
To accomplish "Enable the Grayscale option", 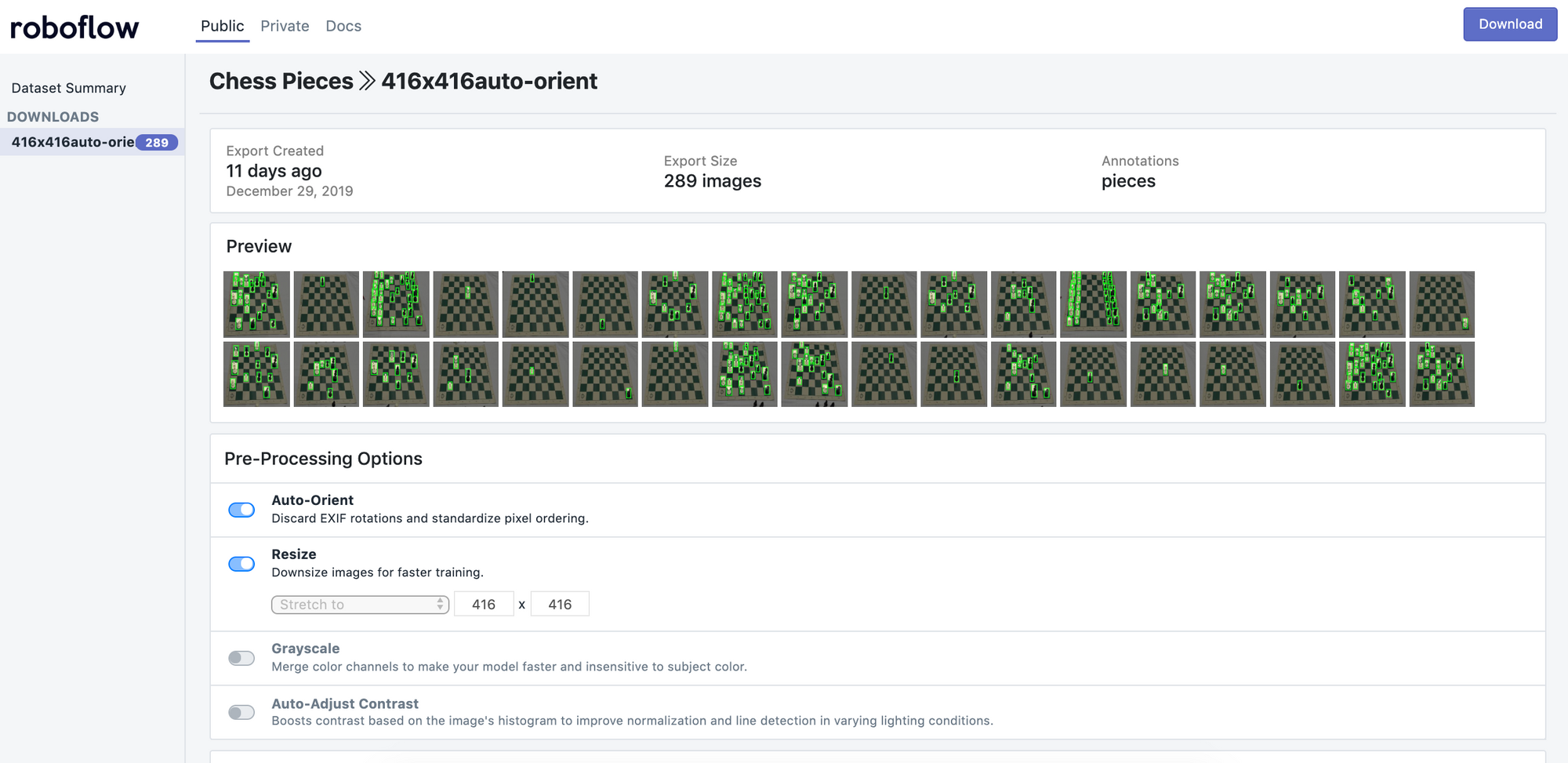I will (x=241, y=658).
